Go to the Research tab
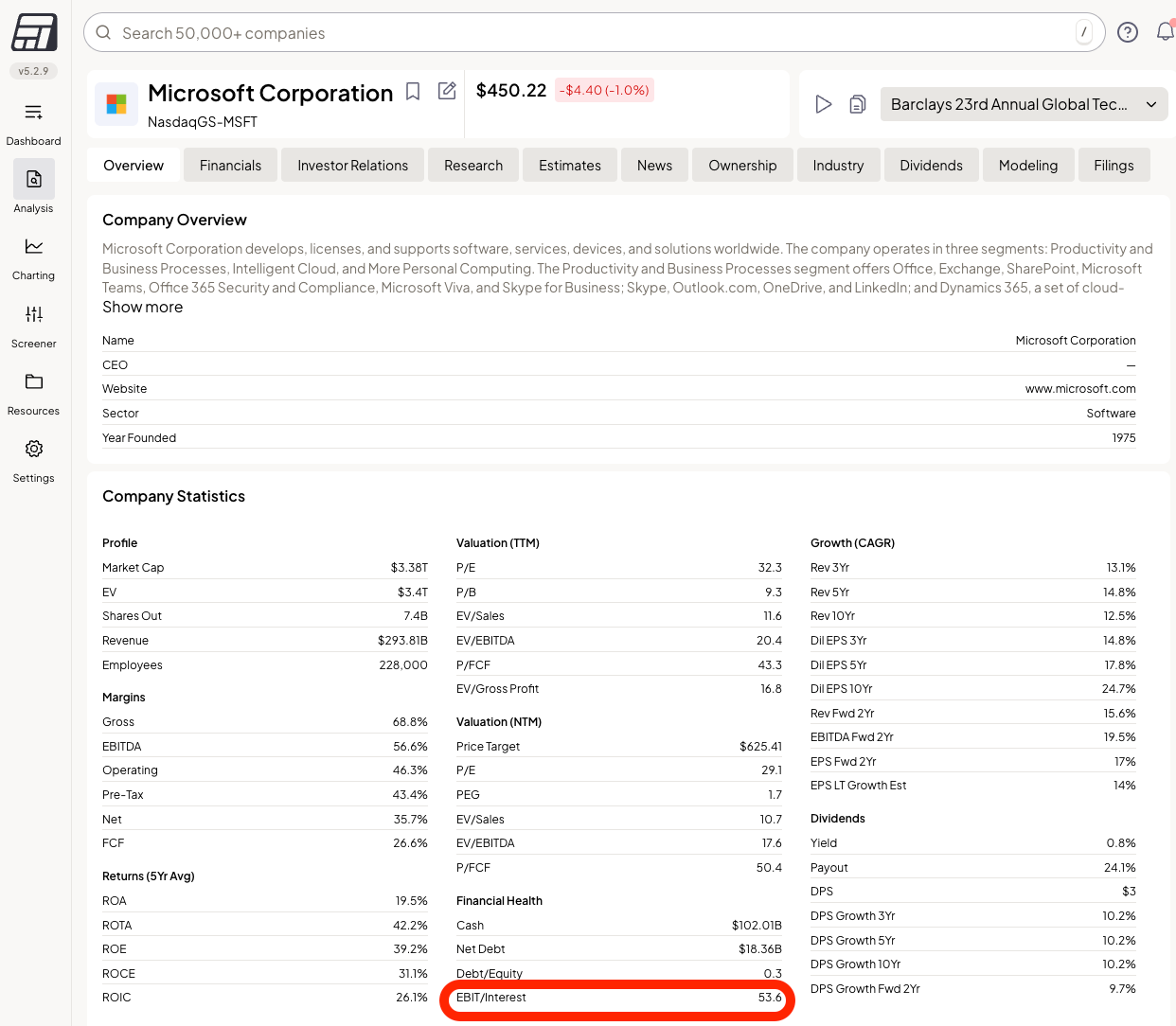This screenshot has height=1026, width=1176. point(473,165)
